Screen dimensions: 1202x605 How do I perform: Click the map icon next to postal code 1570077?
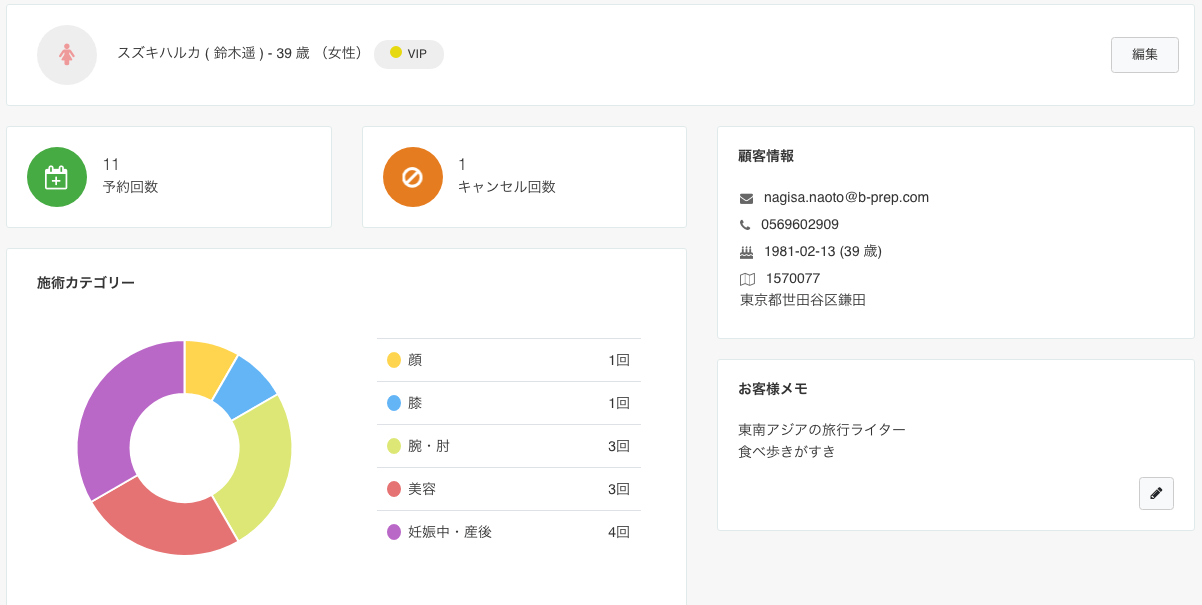pos(746,278)
